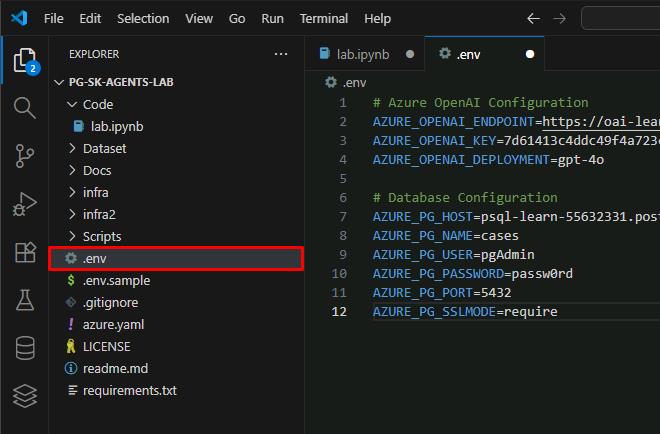660x434 pixels.
Task: Open requirements.txt in the explorer
Action: [x=129, y=390]
